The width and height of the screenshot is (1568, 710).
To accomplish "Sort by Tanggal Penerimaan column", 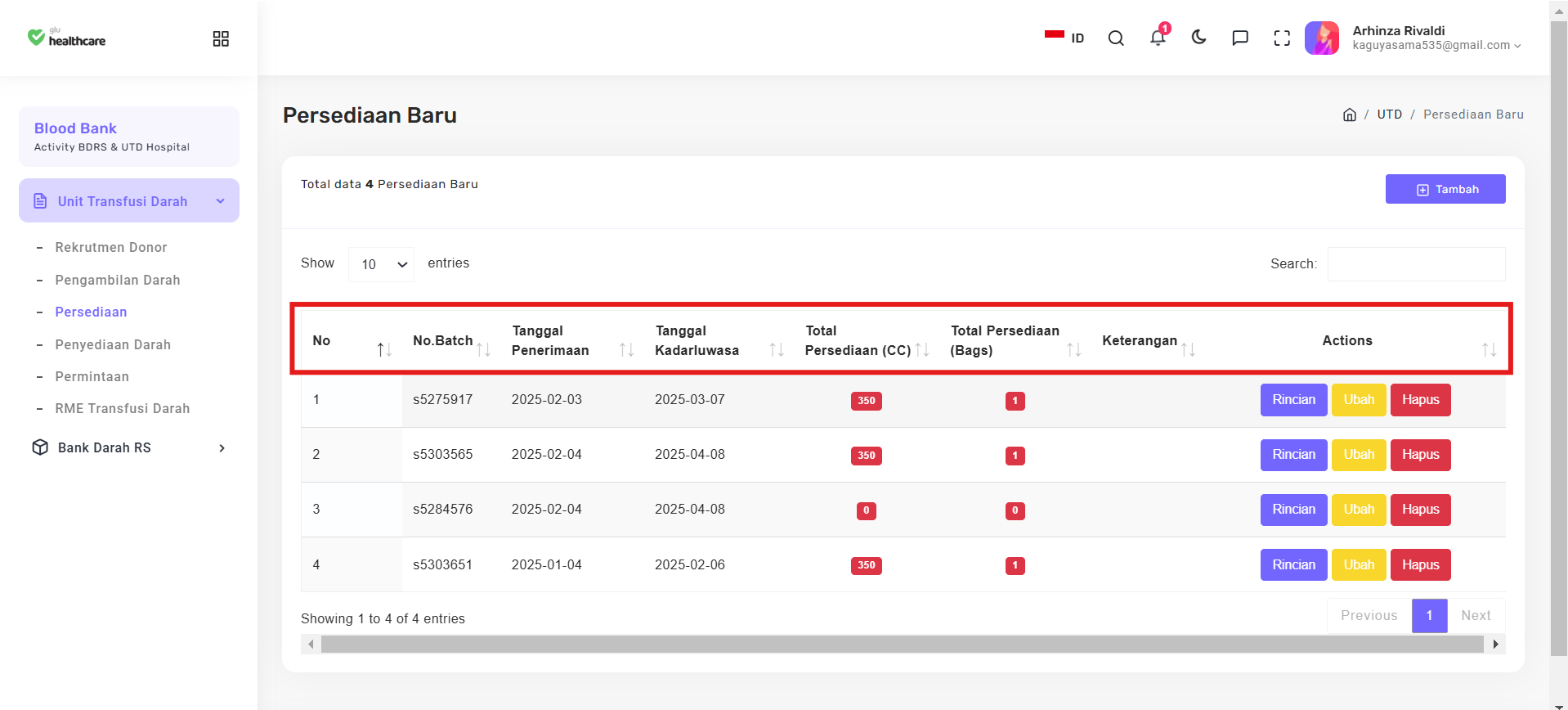I will coord(572,340).
